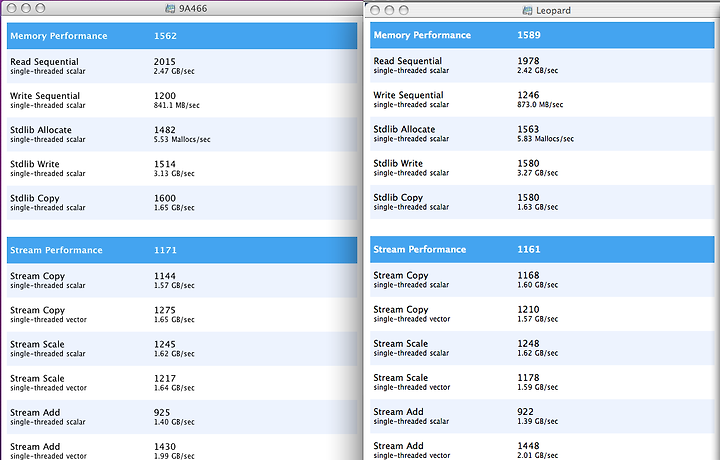The image size is (720, 460).
Task: Click the 1.60 GB/sec value
Action: click(x=538, y=285)
